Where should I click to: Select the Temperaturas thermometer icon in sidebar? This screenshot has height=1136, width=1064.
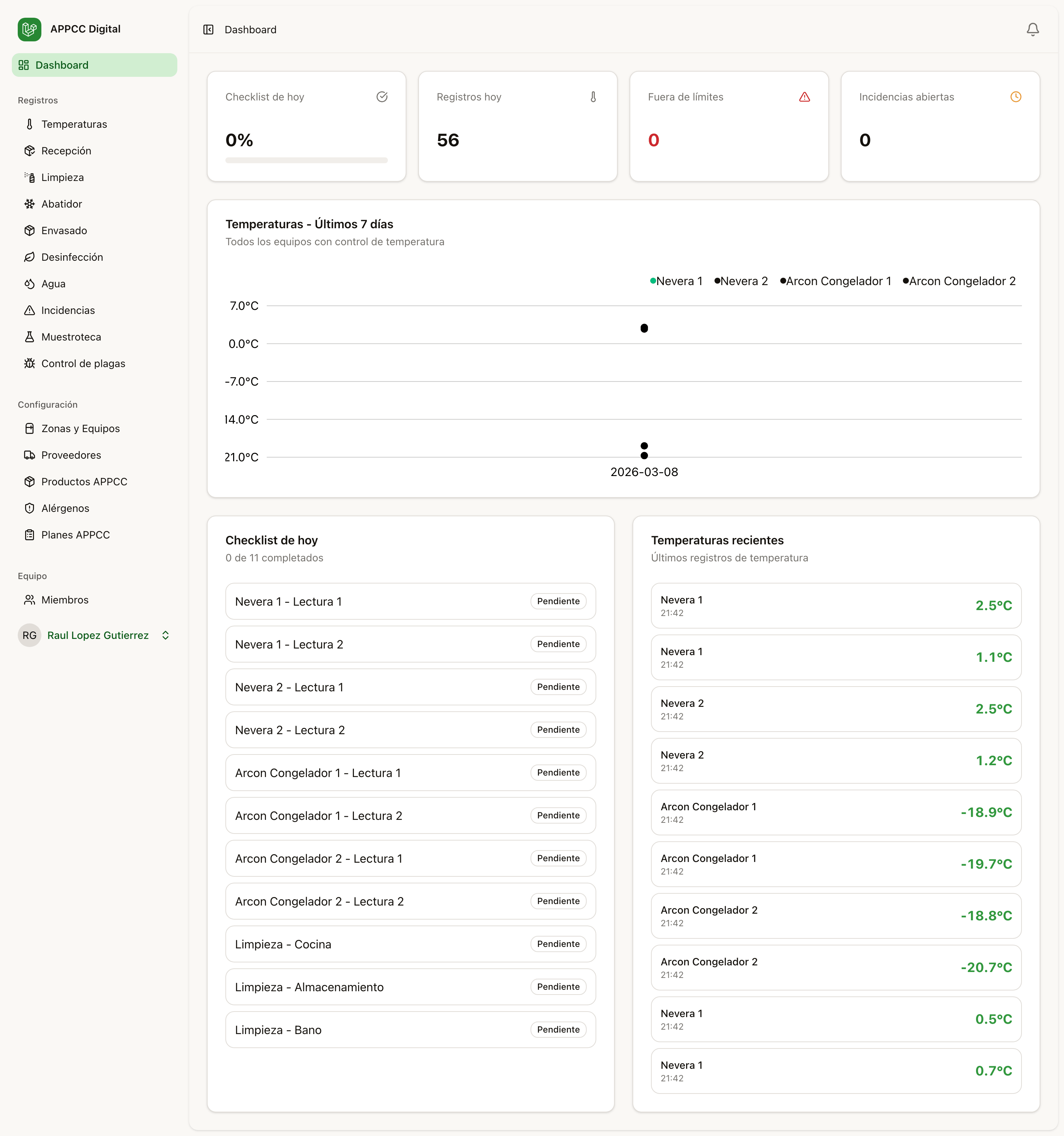tap(30, 124)
